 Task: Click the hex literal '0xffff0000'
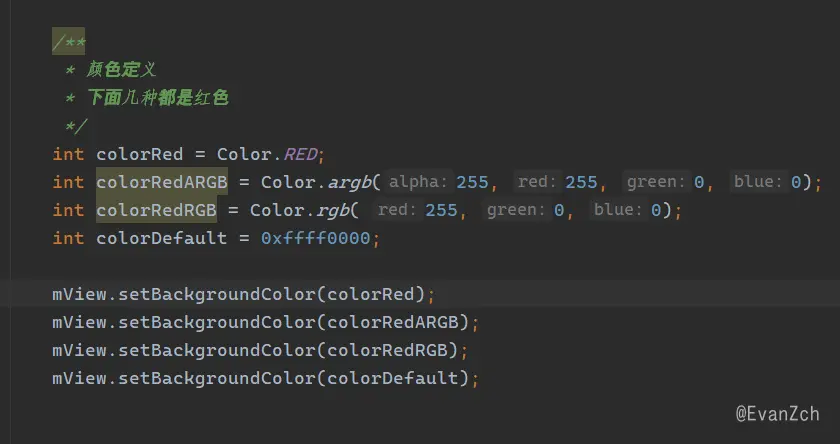coord(316,238)
